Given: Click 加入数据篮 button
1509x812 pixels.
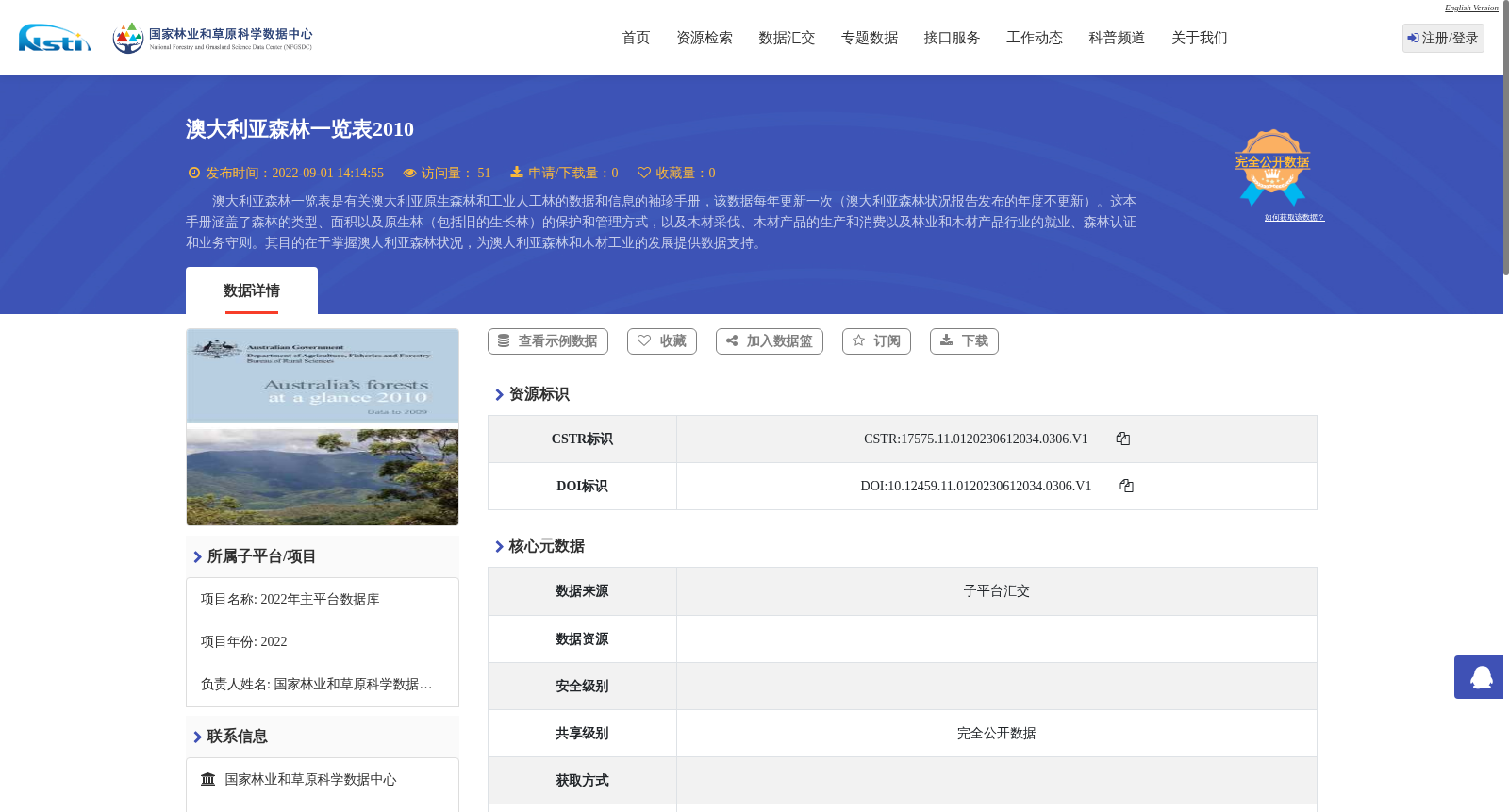Looking at the screenshot, I should coord(770,341).
